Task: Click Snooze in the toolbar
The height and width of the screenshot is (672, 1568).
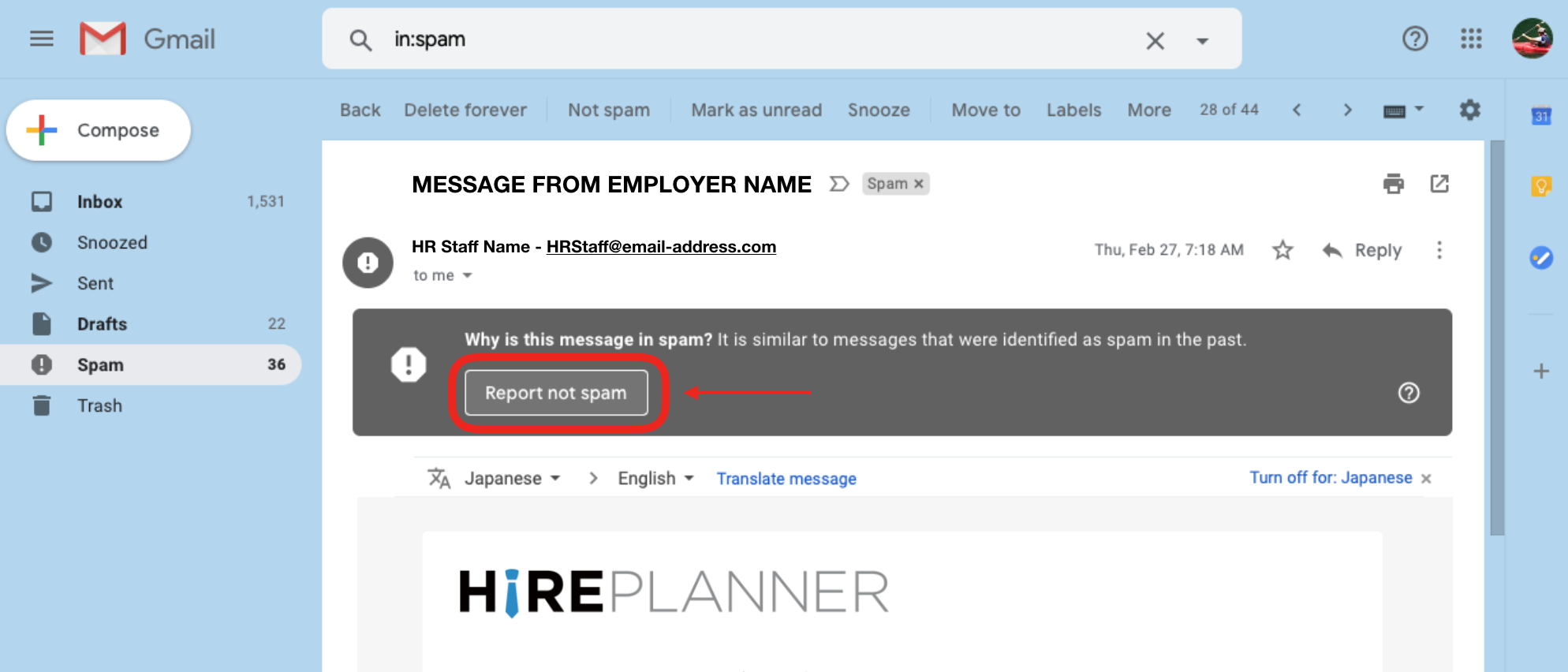Action: pos(879,110)
